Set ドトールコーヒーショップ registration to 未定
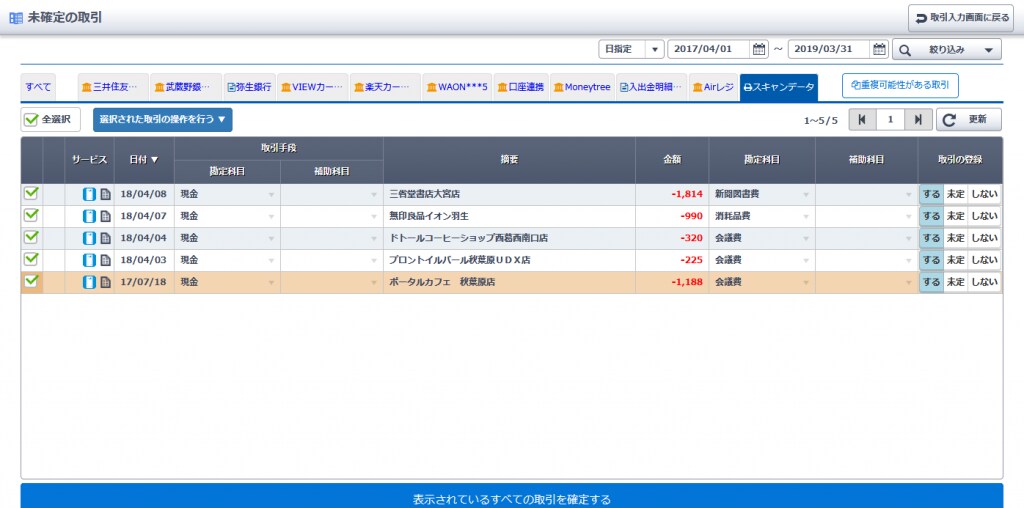This screenshot has width=1024, height=508. [x=955, y=238]
